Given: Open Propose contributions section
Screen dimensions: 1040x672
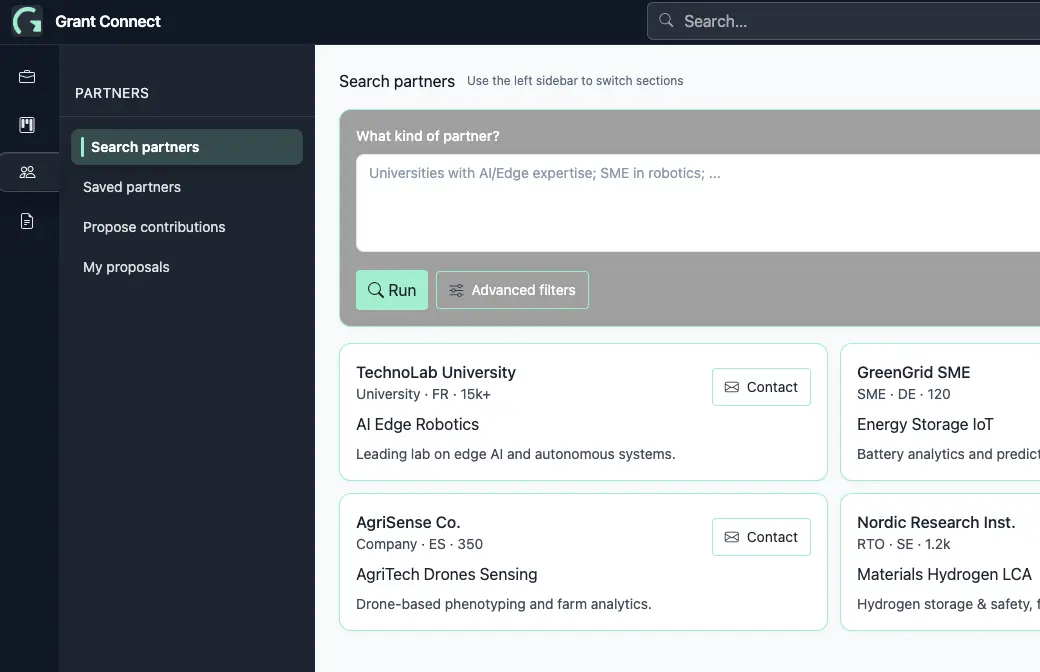Looking at the screenshot, I should click(x=154, y=227).
